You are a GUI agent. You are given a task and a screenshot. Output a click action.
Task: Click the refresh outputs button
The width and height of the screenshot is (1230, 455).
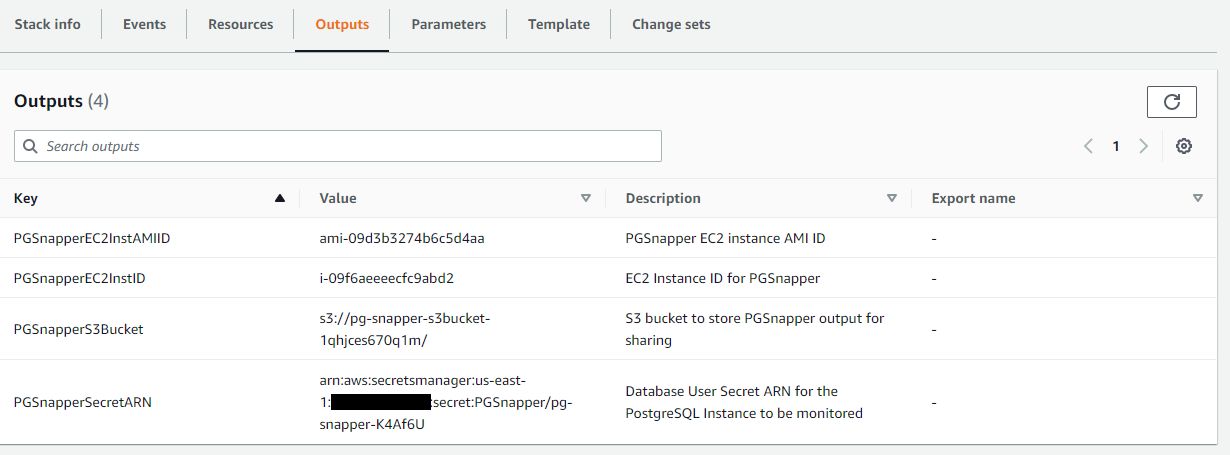point(1172,102)
